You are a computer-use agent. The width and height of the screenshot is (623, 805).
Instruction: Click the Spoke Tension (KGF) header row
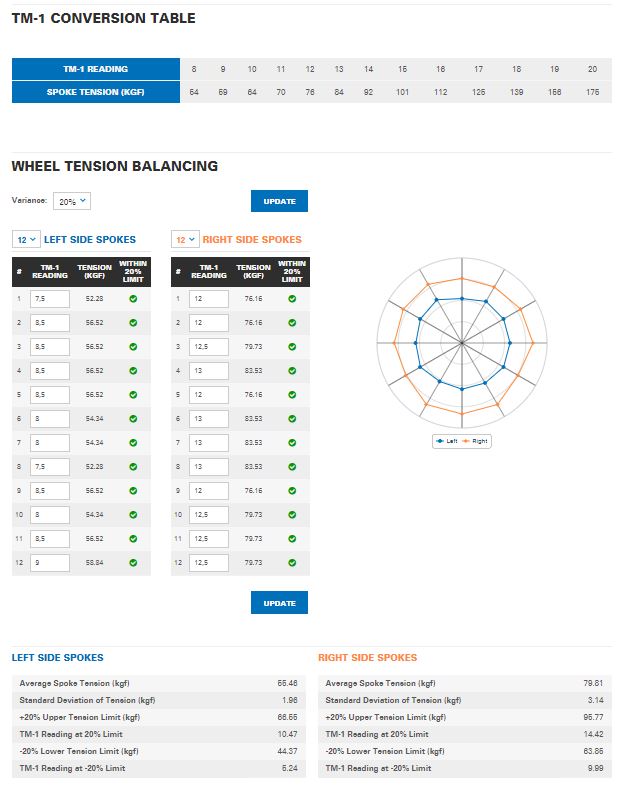95,92
